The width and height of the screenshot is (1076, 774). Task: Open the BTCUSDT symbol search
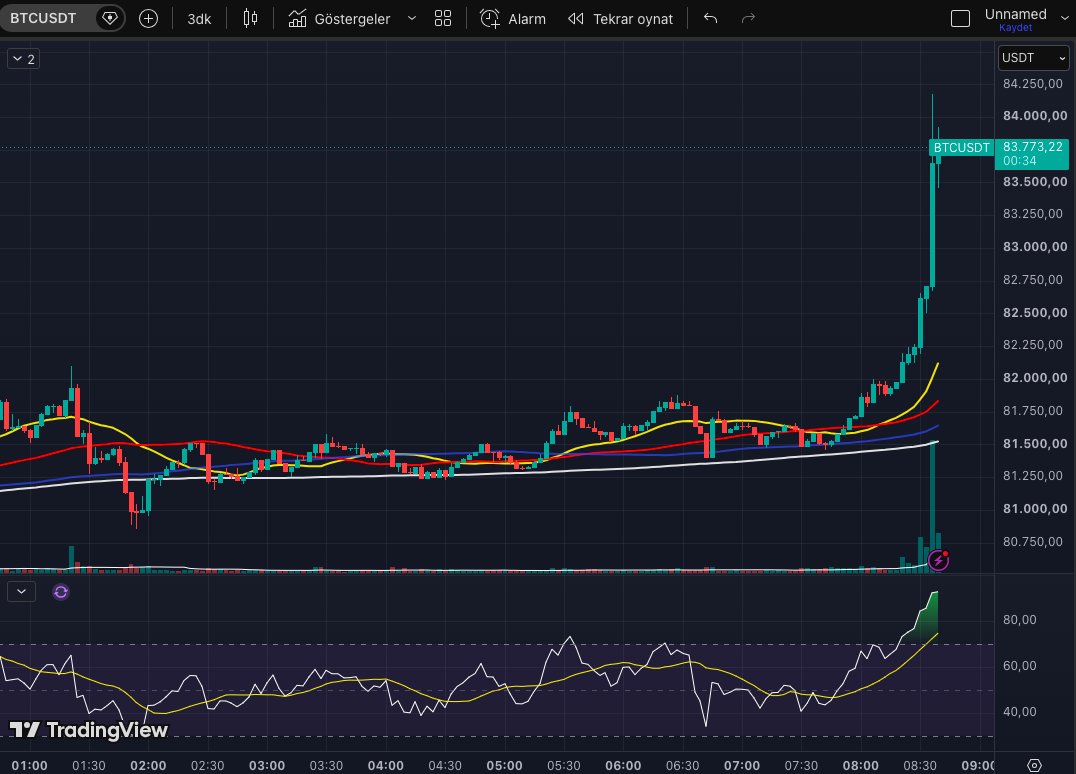click(43, 19)
